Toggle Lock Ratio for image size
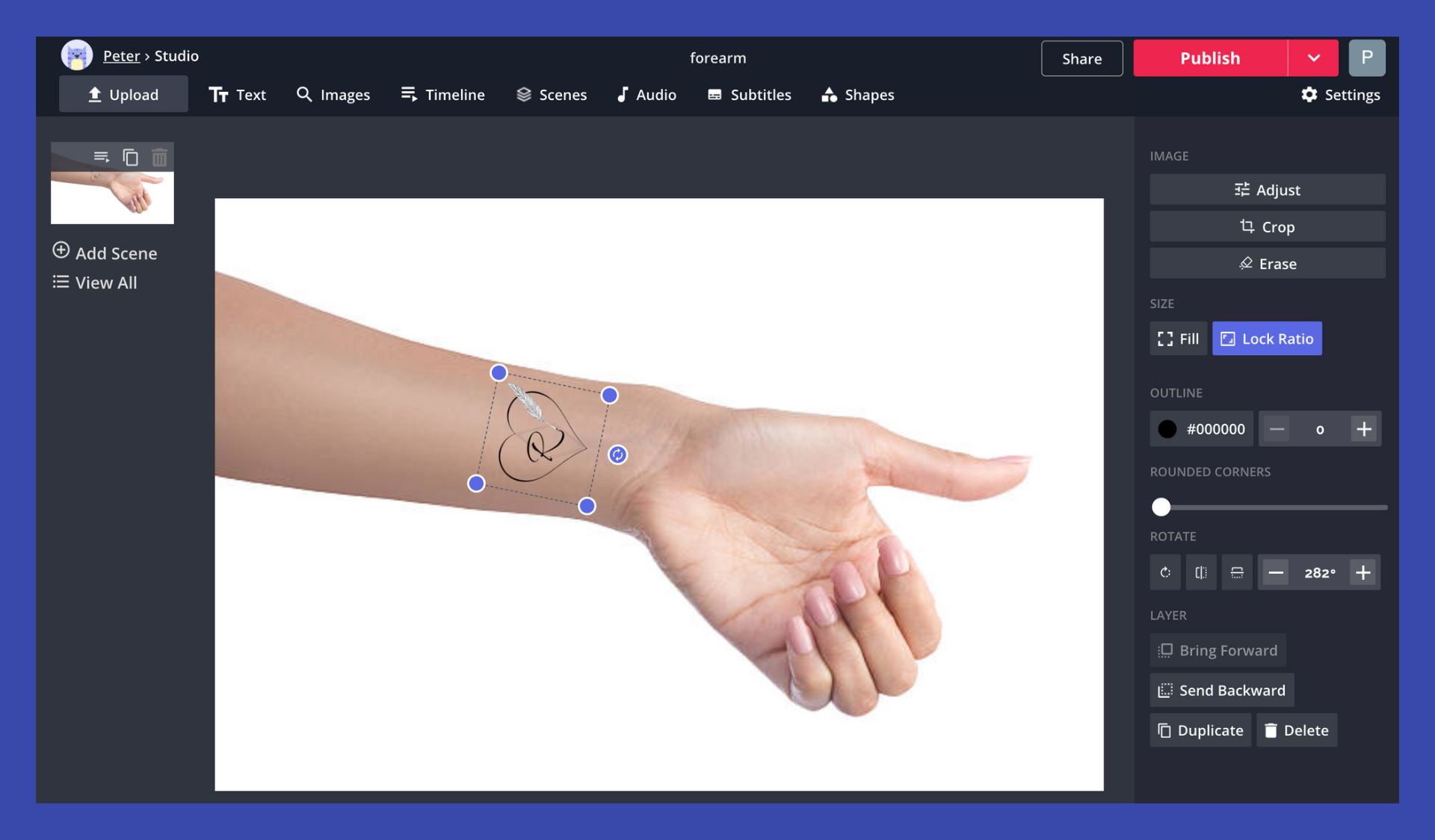Screen dimensions: 1435x840 point(1267,337)
